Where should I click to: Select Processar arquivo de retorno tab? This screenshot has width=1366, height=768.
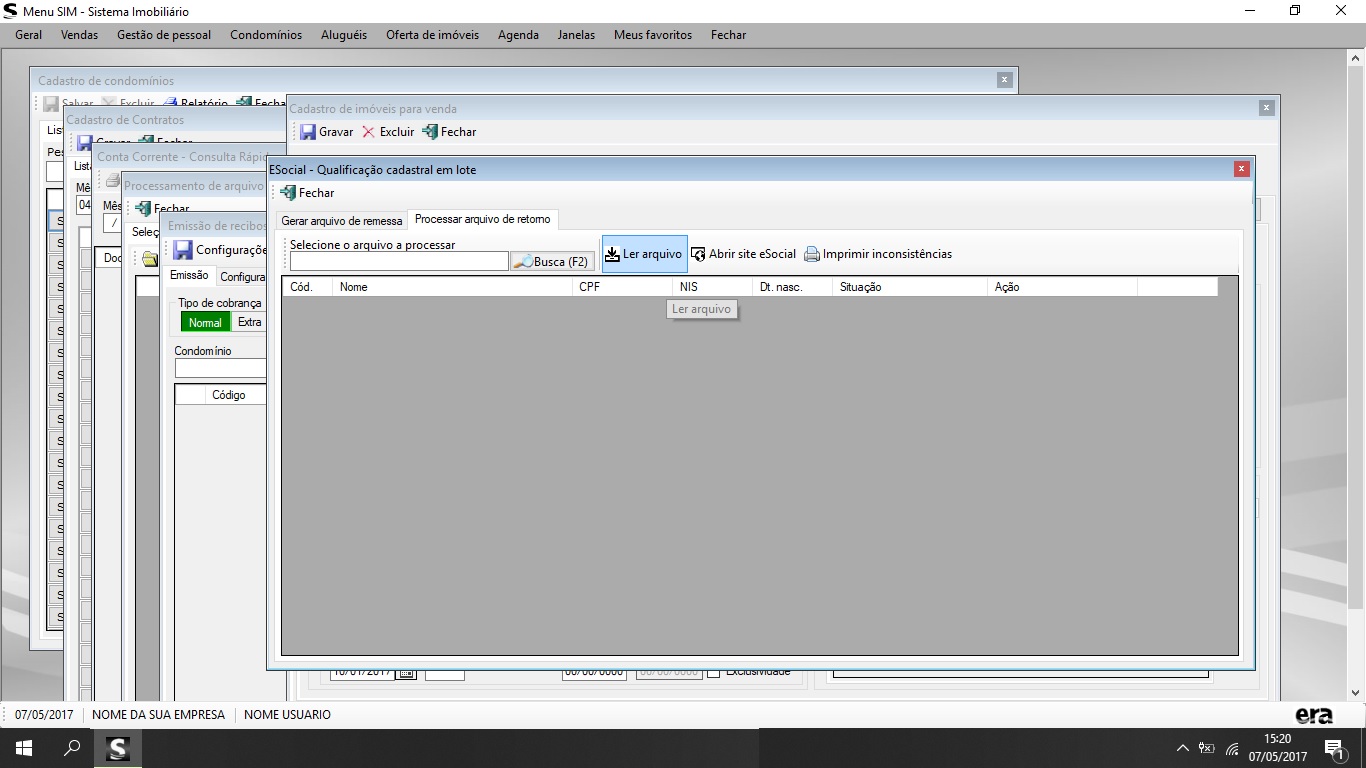[483, 219]
